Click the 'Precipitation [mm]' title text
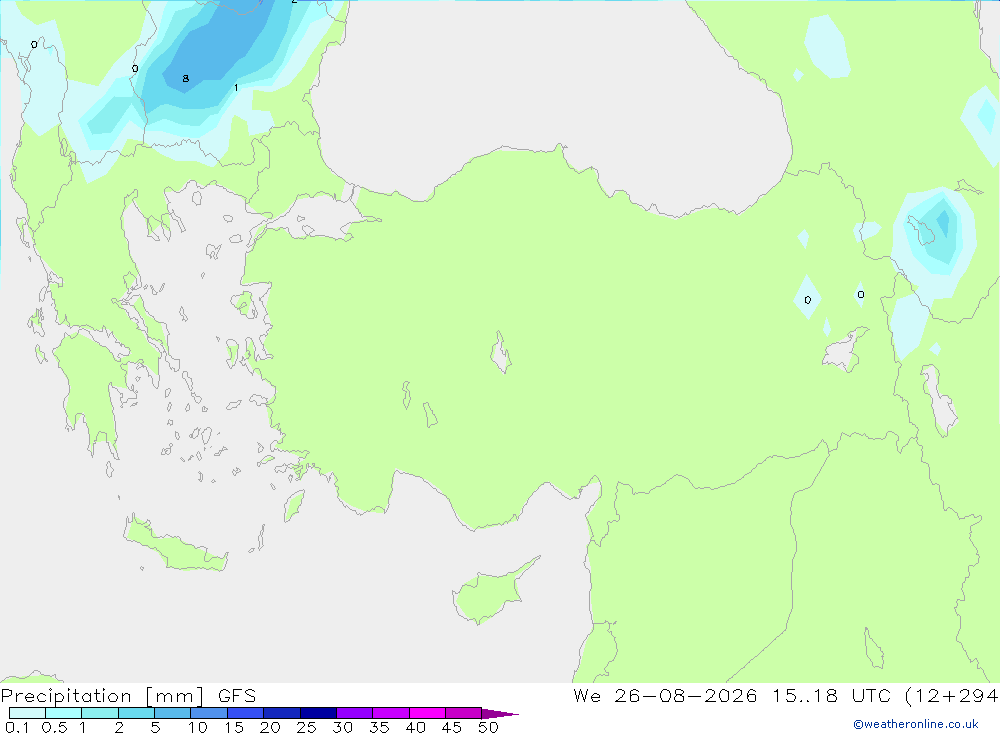The image size is (1000, 733). tap(103, 696)
